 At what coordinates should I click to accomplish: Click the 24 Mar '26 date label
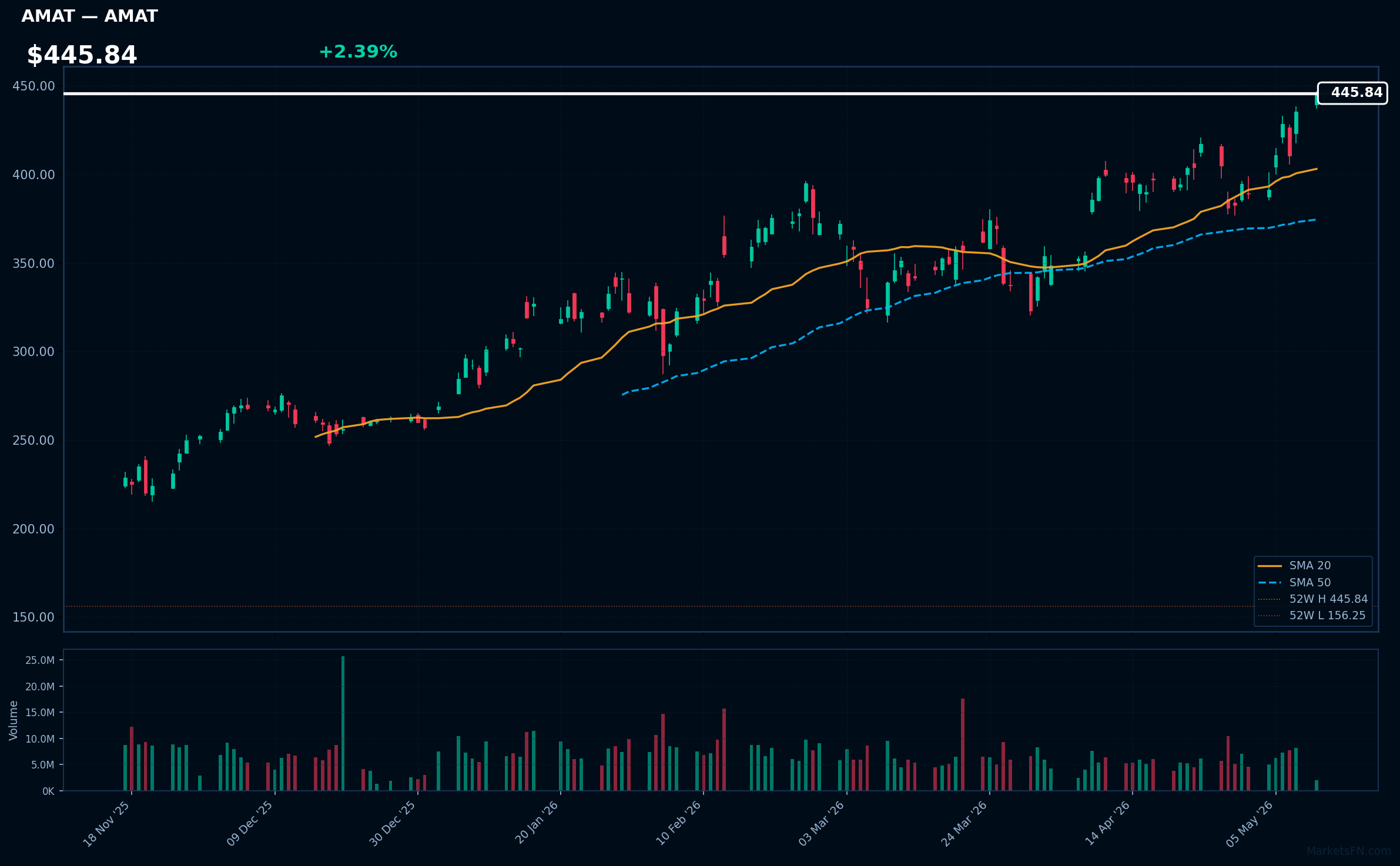(x=964, y=824)
